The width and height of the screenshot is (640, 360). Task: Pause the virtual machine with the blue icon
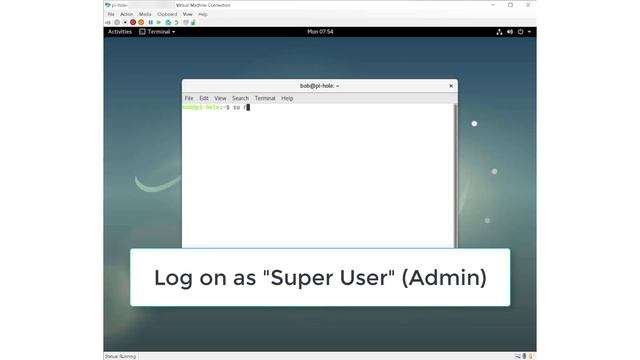click(151, 22)
